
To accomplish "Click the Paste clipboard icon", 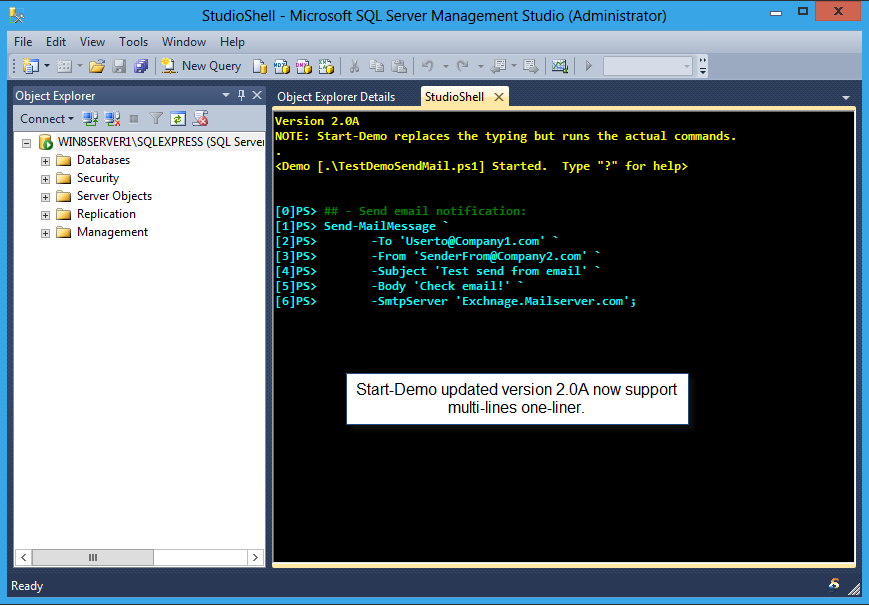I will tap(398, 67).
